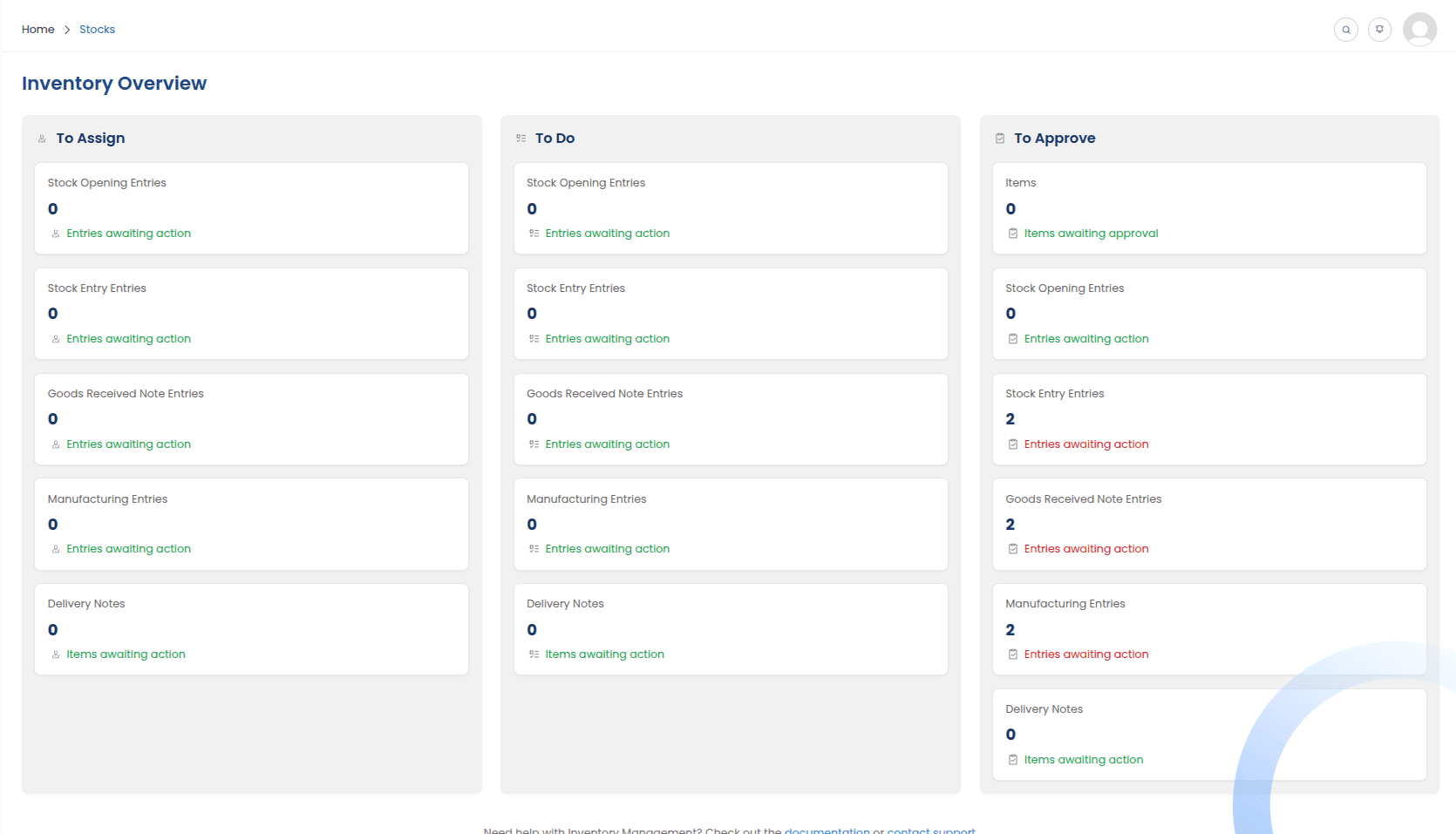Click the To Assign column person icon
This screenshot has width=1456, height=834.
[x=42, y=139]
